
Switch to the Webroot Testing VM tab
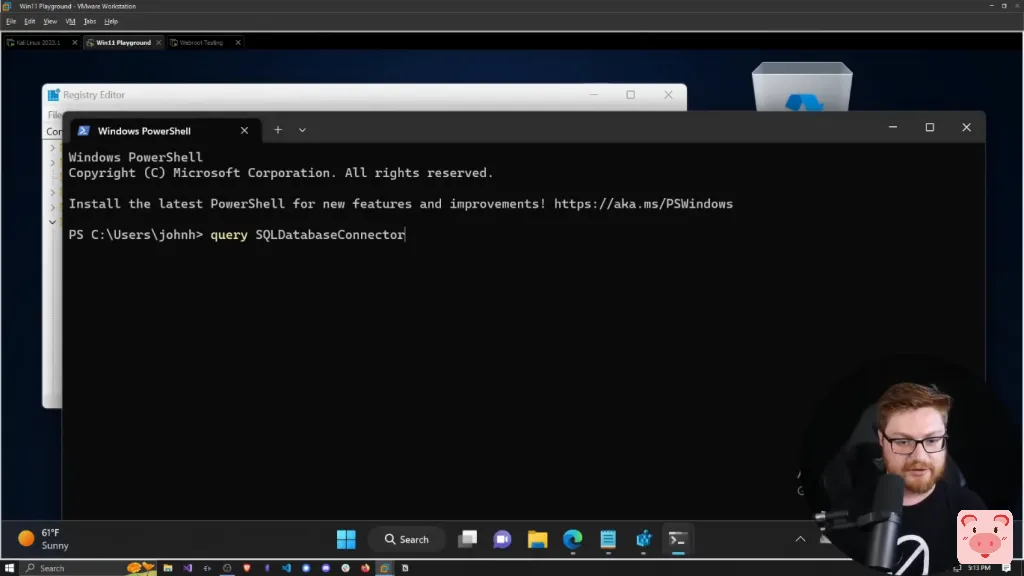coord(200,42)
